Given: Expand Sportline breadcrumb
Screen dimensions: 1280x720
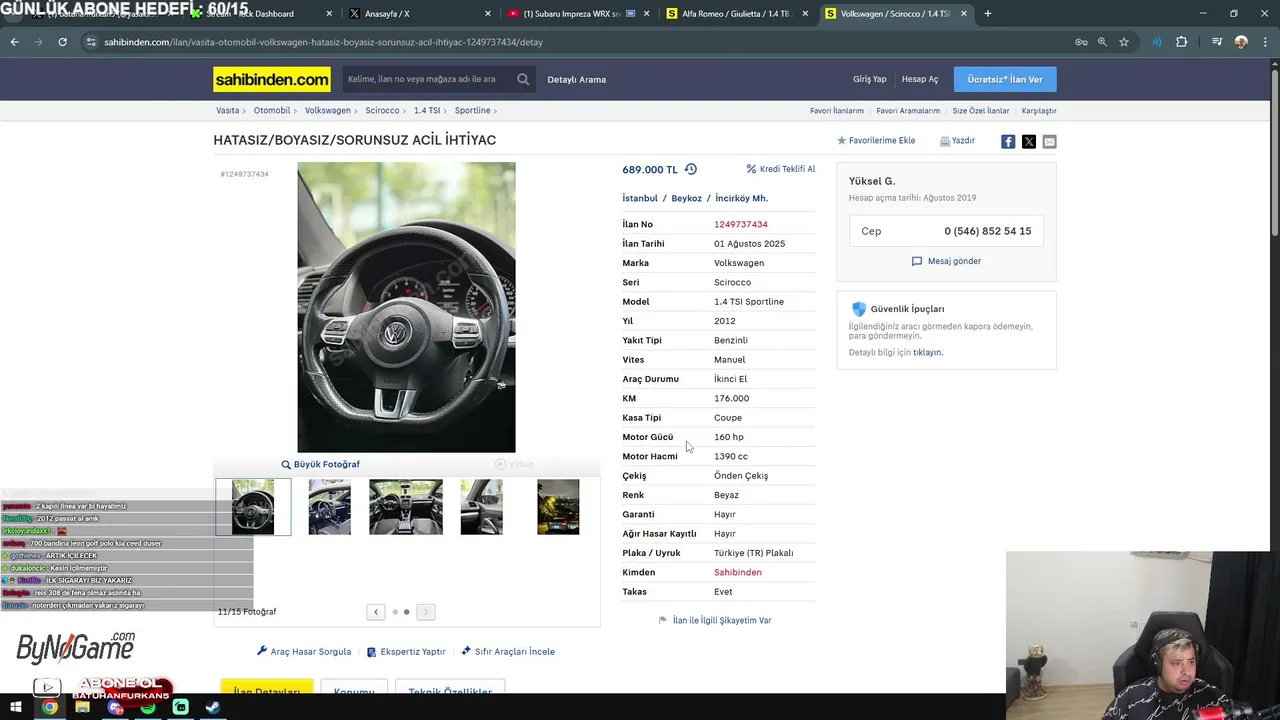Looking at the screenshot, I should click(475, 111).
